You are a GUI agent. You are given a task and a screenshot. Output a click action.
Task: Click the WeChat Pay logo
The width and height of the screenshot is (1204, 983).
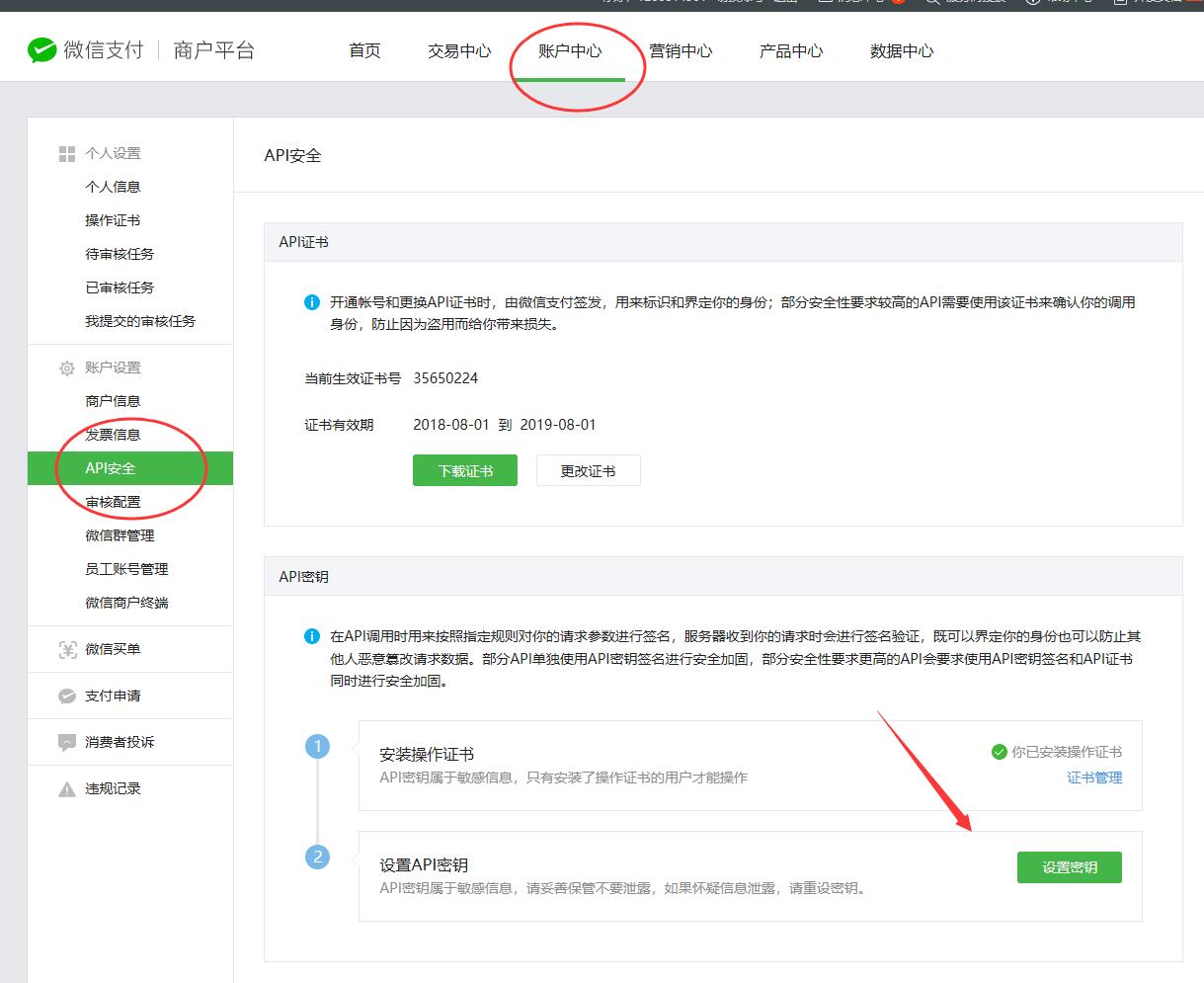click(41, 50)
